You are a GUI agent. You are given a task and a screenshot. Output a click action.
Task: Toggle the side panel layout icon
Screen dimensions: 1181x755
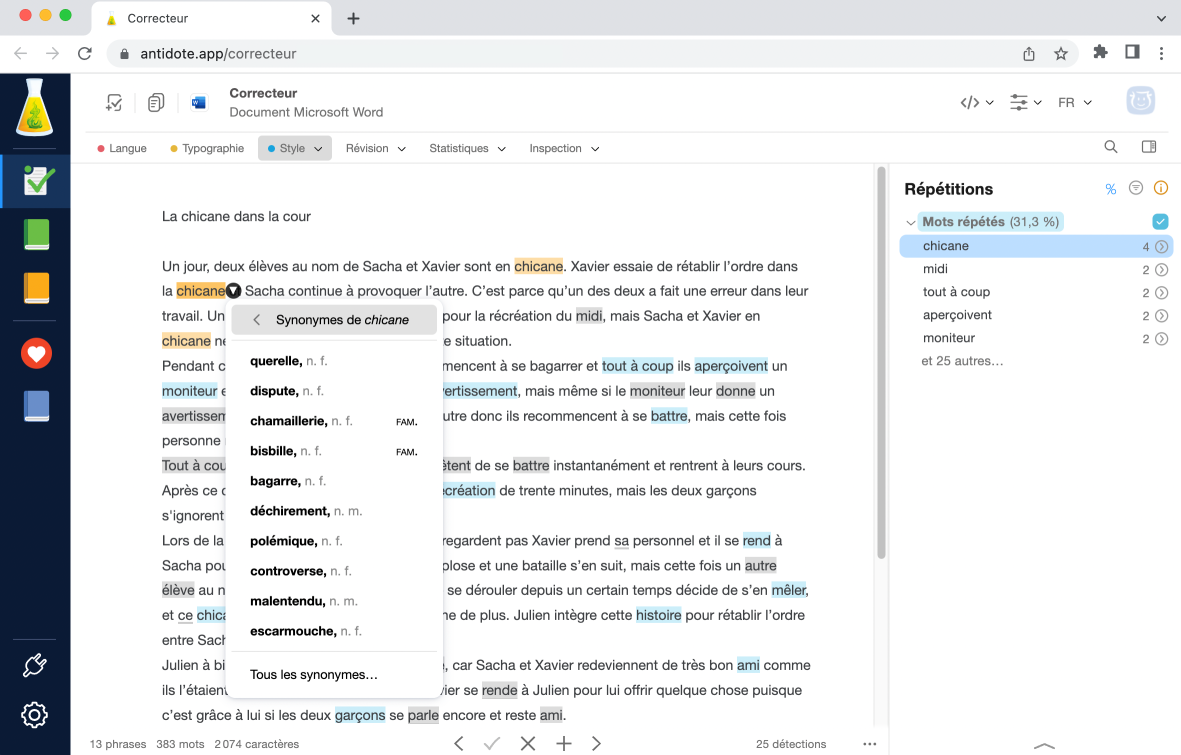[x=1149, y=146]
